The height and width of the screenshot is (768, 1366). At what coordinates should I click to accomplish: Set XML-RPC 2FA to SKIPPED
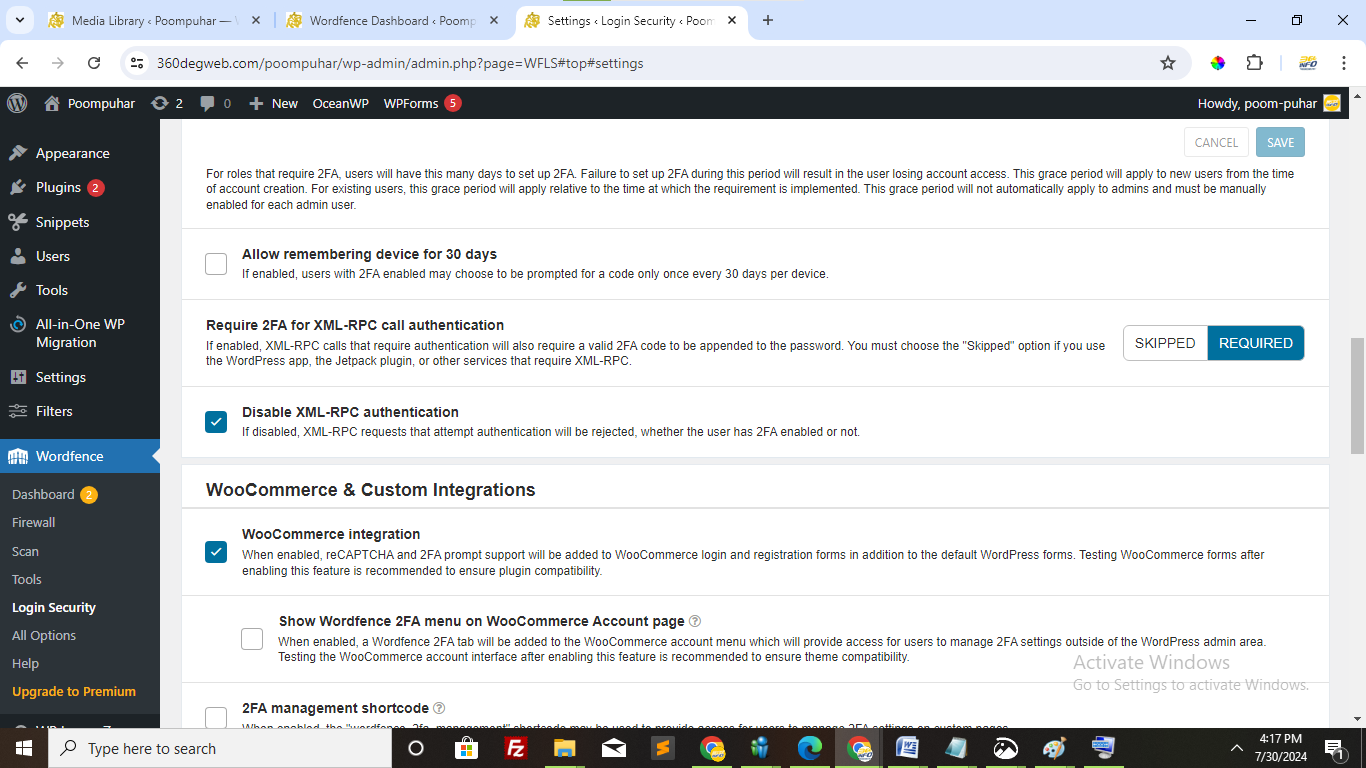1165,343
